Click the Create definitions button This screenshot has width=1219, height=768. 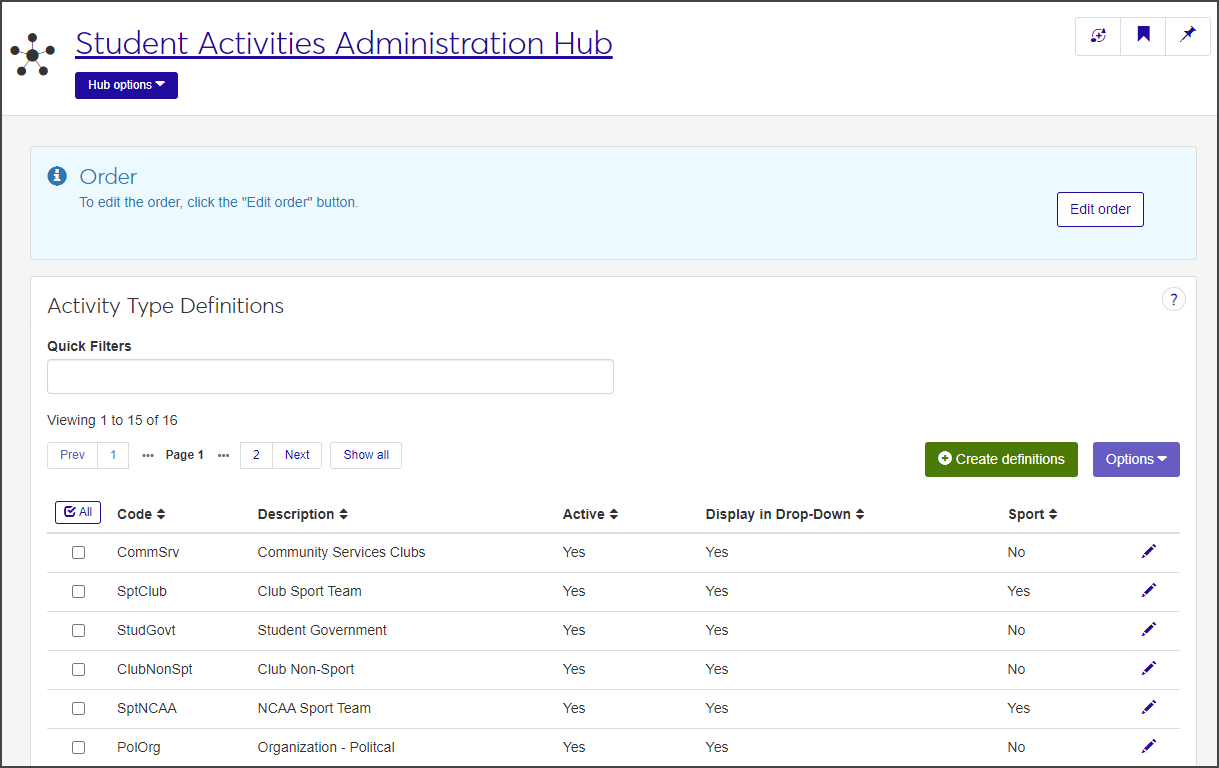[1001, 459]
